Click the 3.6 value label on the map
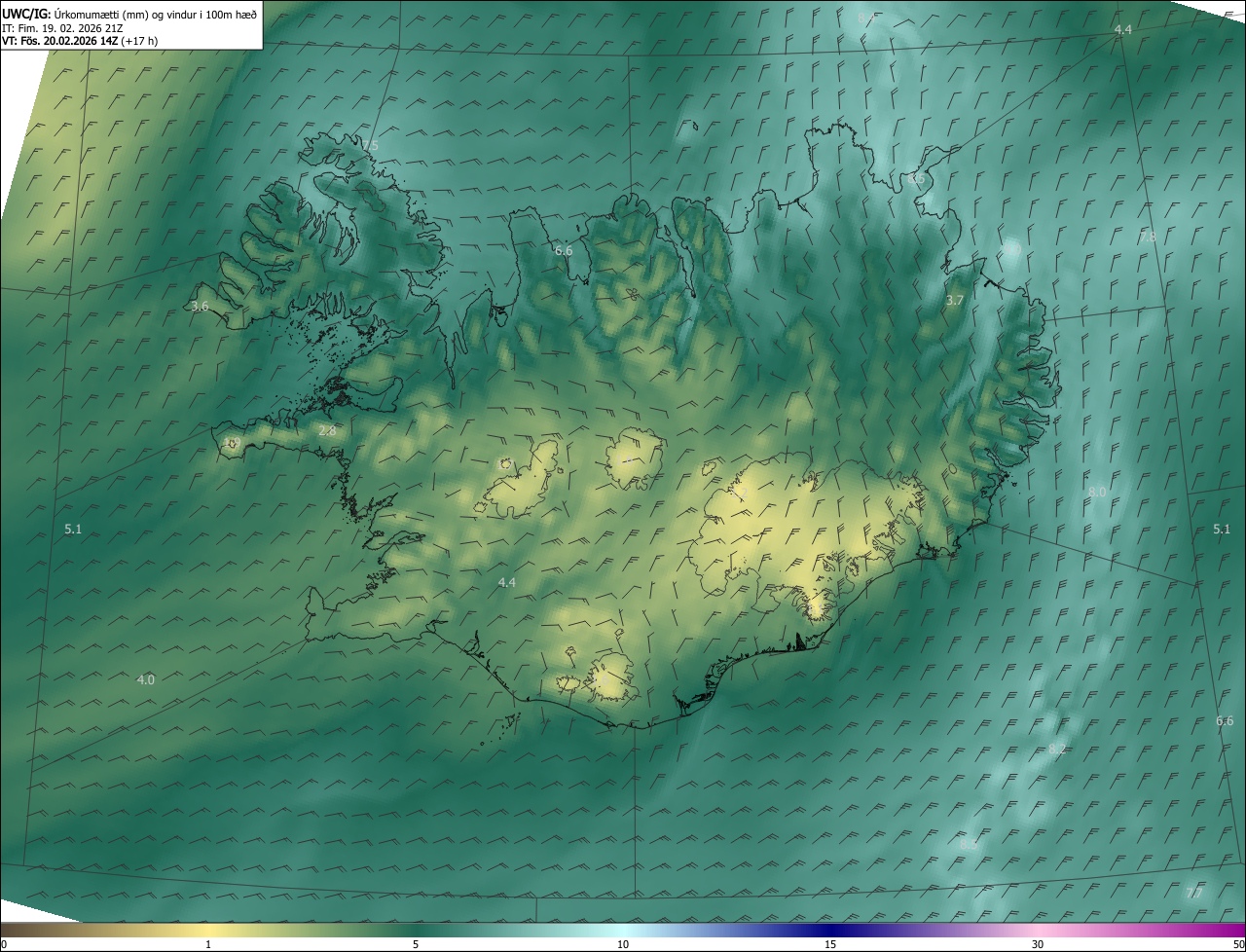This screenshot has height=952, width=1246. (200, 306)
